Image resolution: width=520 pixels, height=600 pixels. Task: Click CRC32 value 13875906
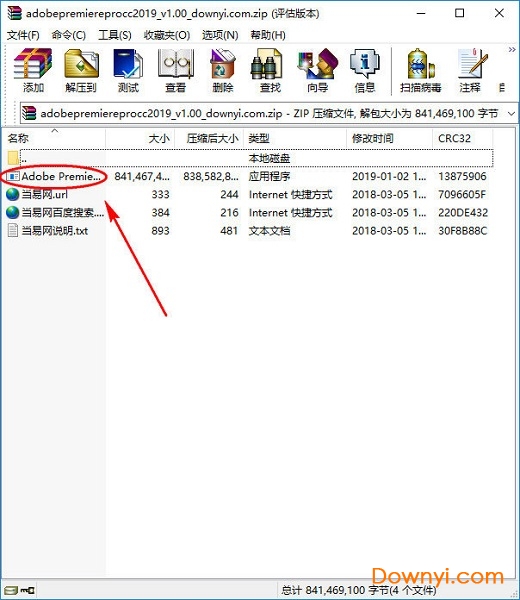click(x=462, y=176)
